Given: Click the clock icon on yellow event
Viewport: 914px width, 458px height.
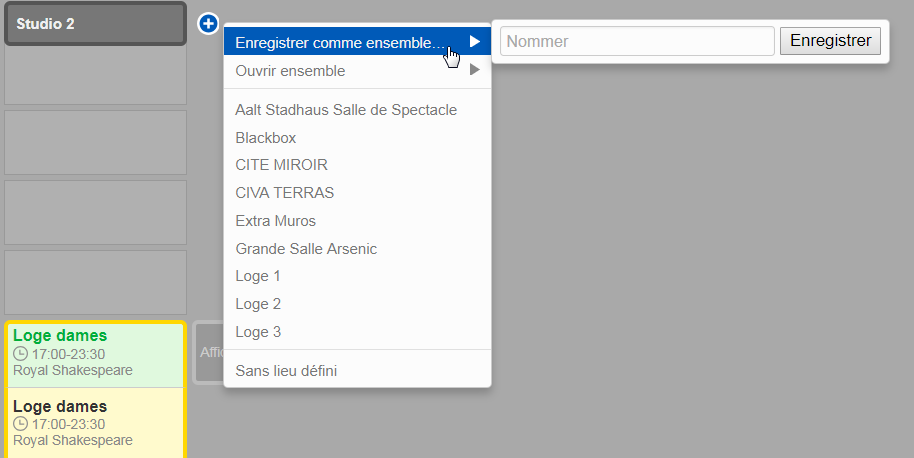Looking at the screenshot, I should pos(20,424).
